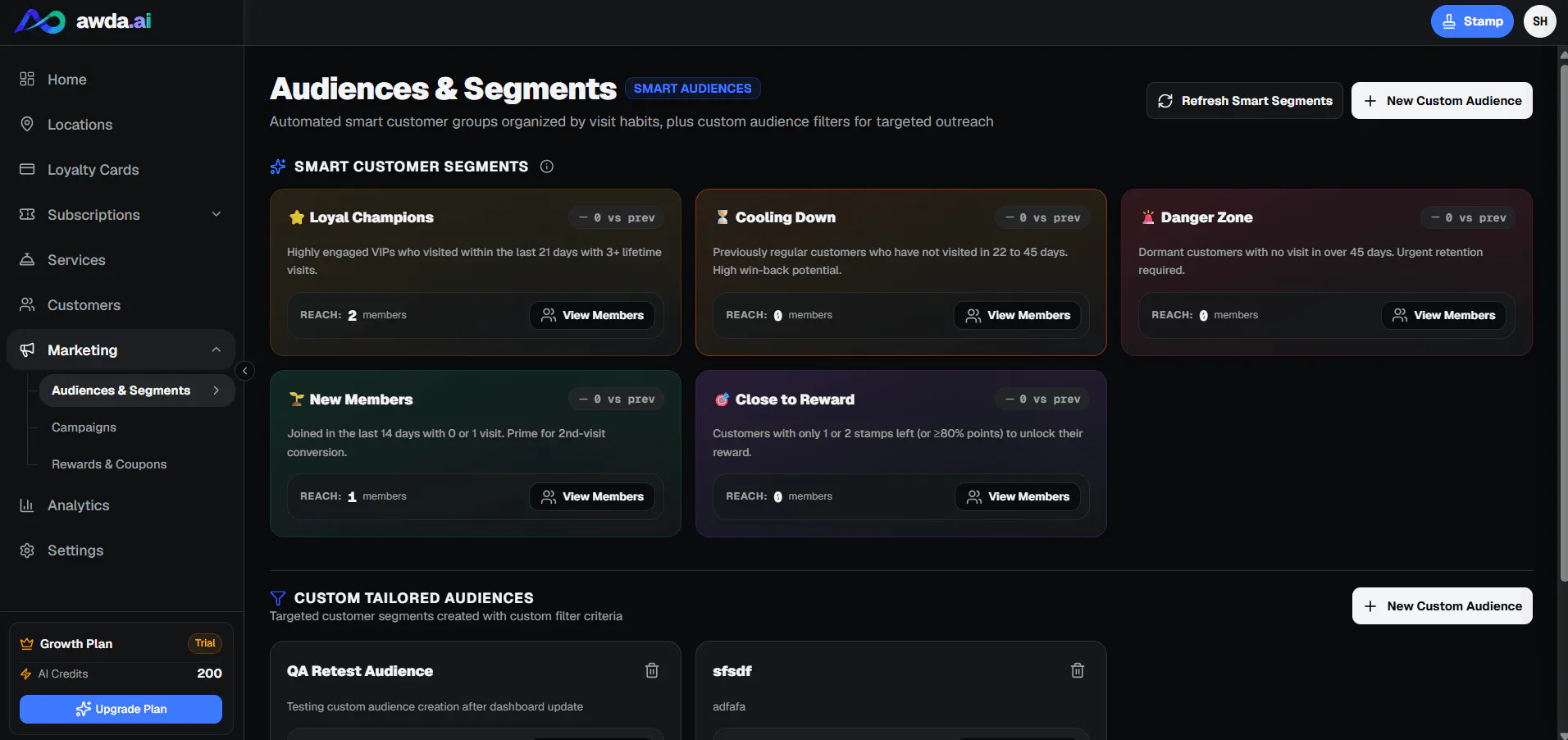The width and height of the screenshot is (1568, 740).
Task: Click the awda.ai logo
Action: [83, 21]
